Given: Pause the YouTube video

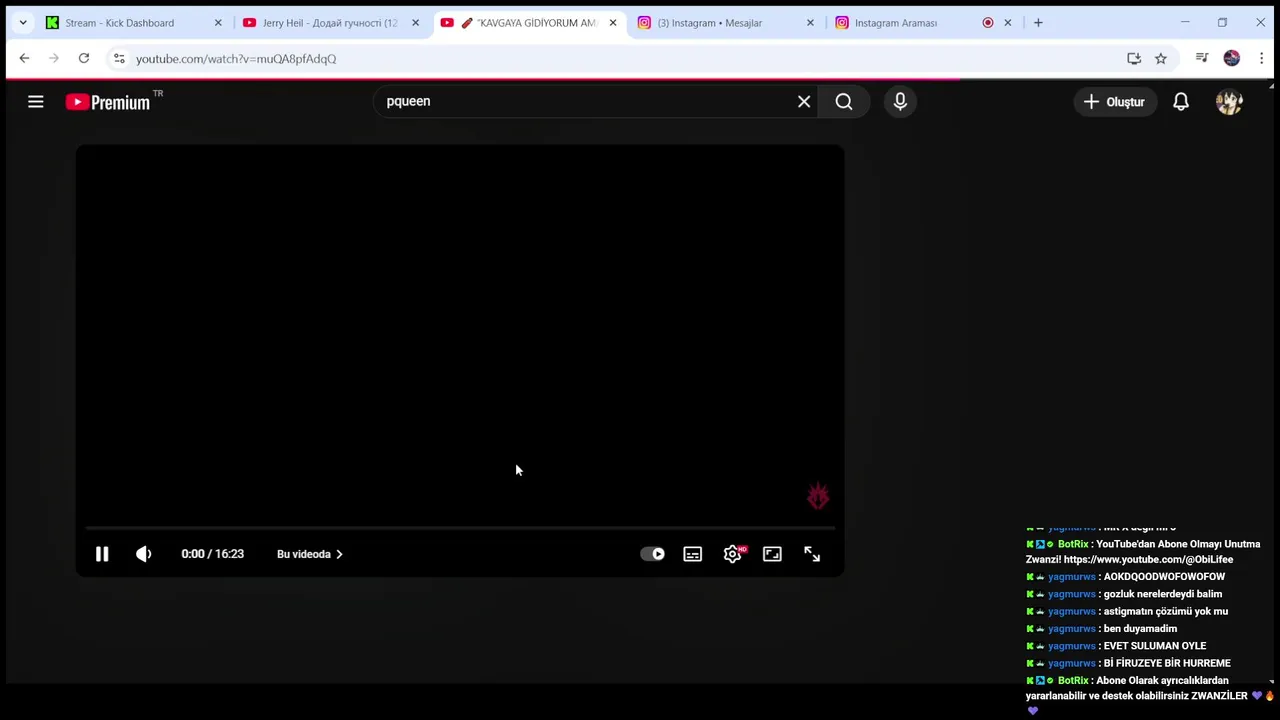Looking at the screenshot, I should (x=102, y=554).
